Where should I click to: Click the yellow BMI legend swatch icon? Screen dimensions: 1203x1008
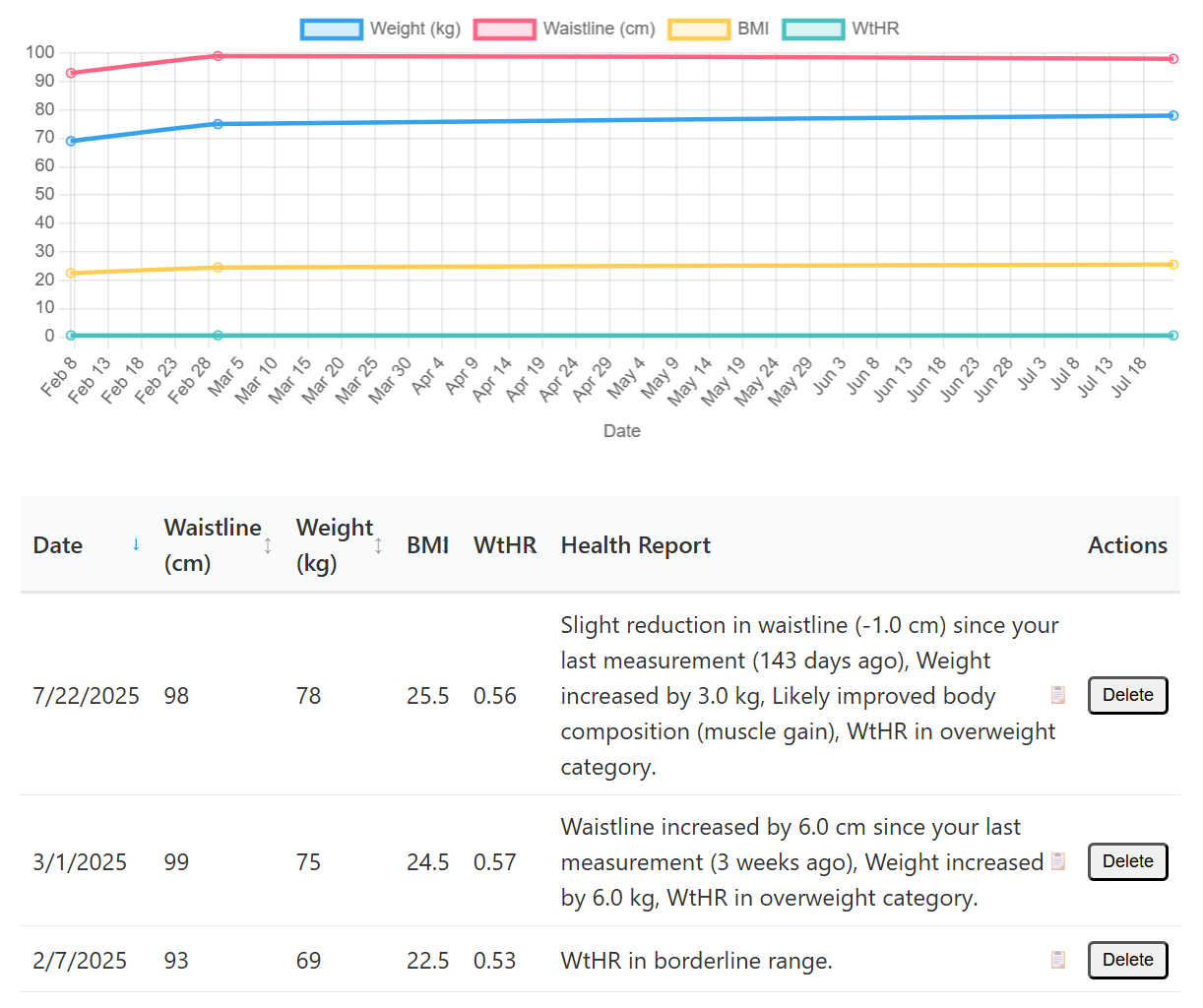tap(700, 29)
